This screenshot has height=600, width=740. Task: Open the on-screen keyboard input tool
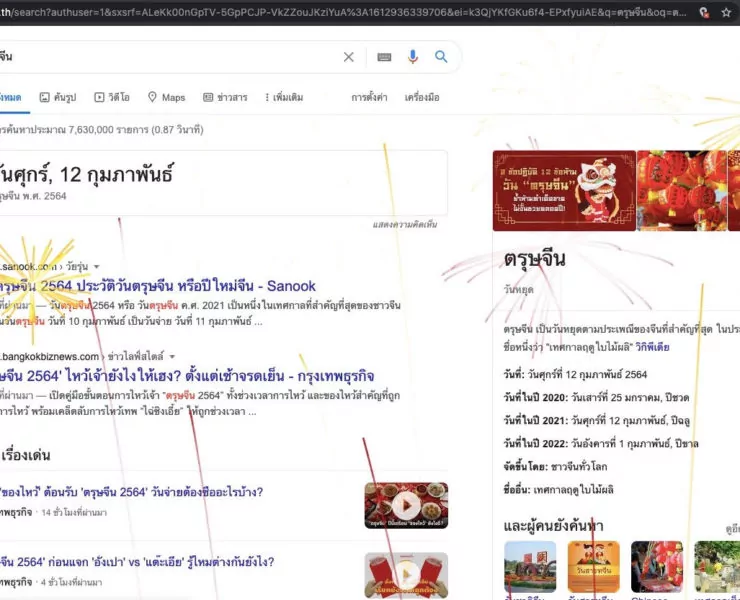pos(384,57)
